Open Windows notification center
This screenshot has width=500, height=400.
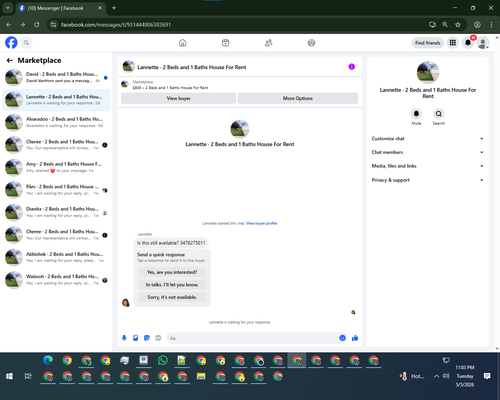487,376
